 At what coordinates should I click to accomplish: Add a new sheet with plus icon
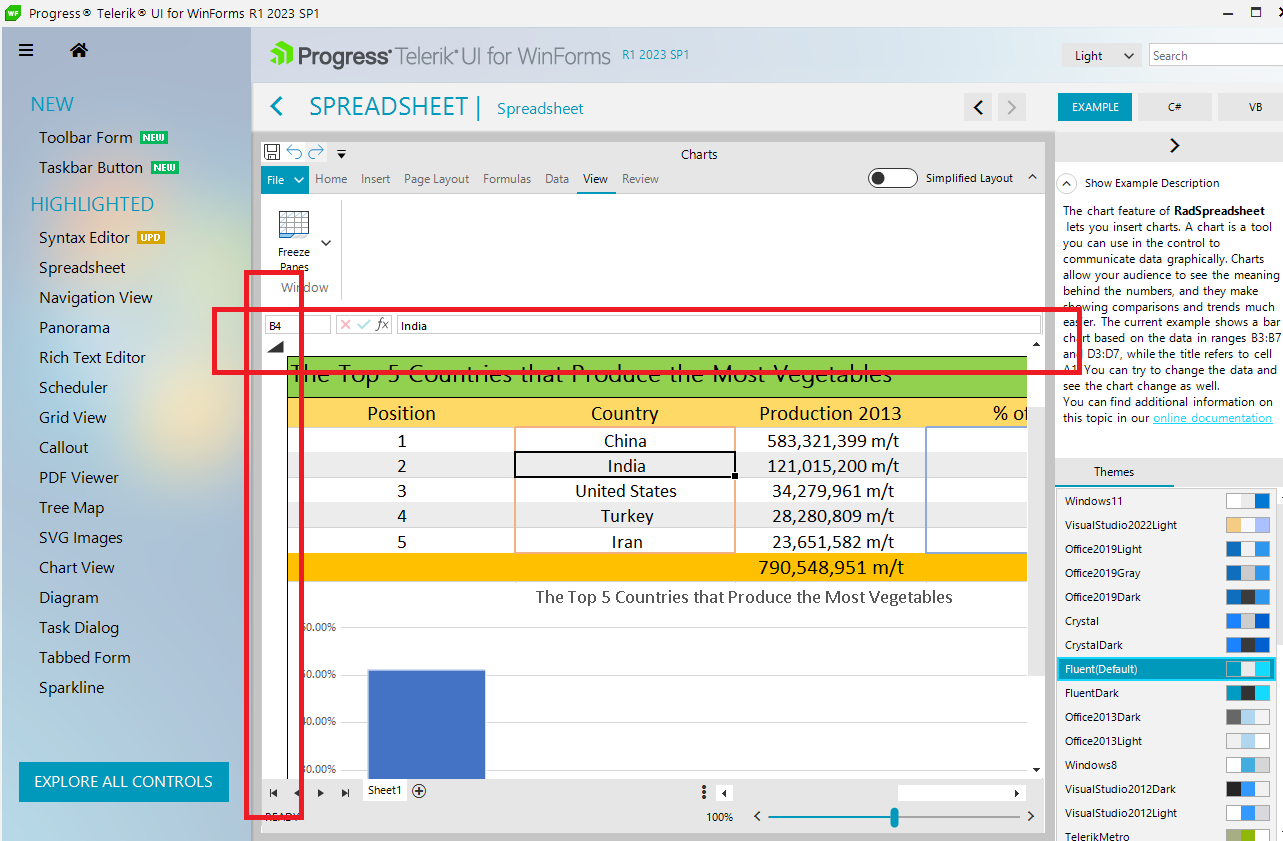[x=419, y=791]
